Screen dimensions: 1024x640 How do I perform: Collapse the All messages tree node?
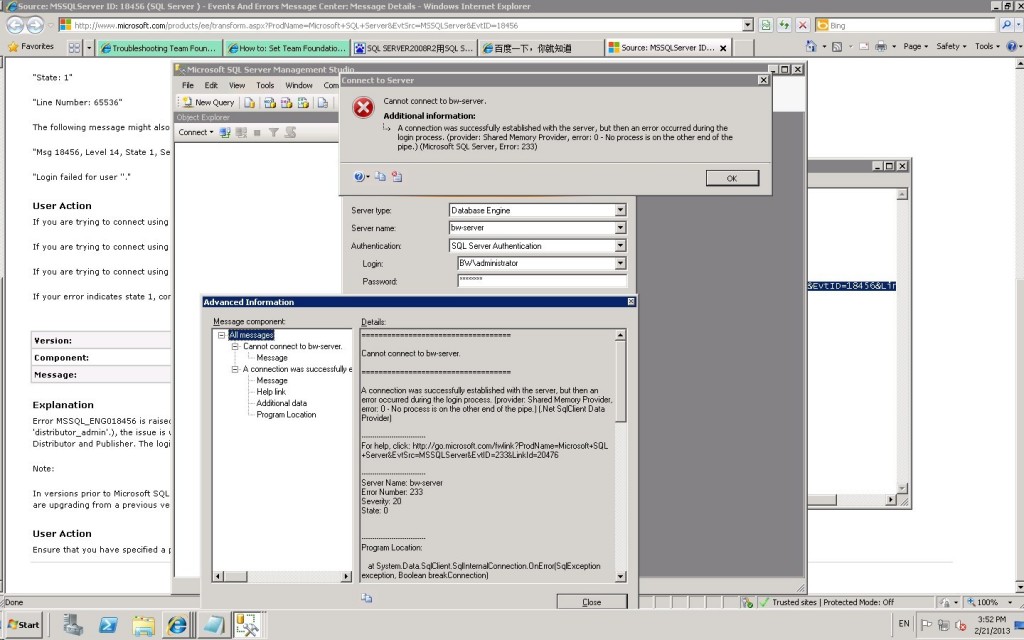(222, 334)
